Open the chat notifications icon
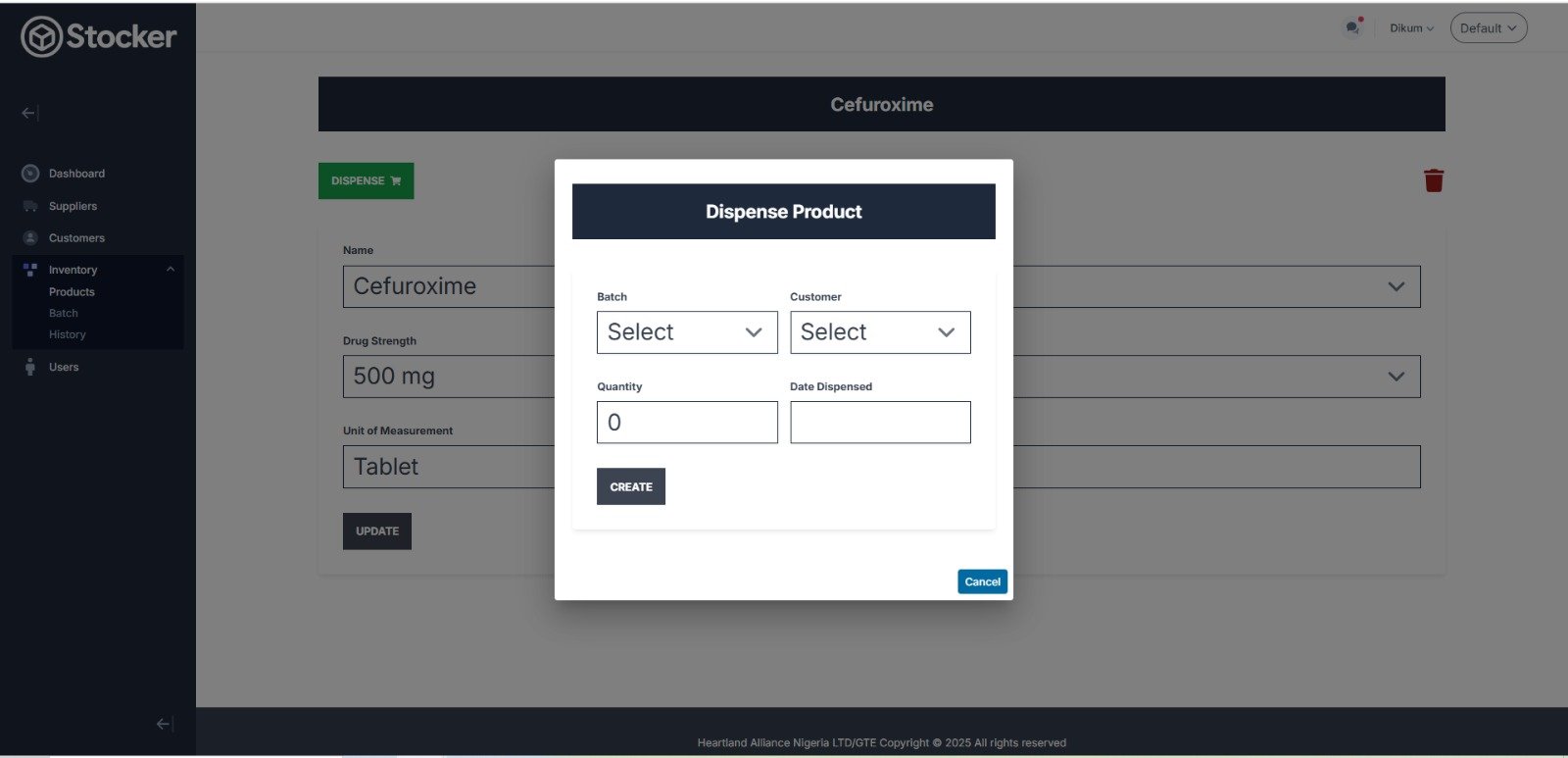 click(1352, 27)
